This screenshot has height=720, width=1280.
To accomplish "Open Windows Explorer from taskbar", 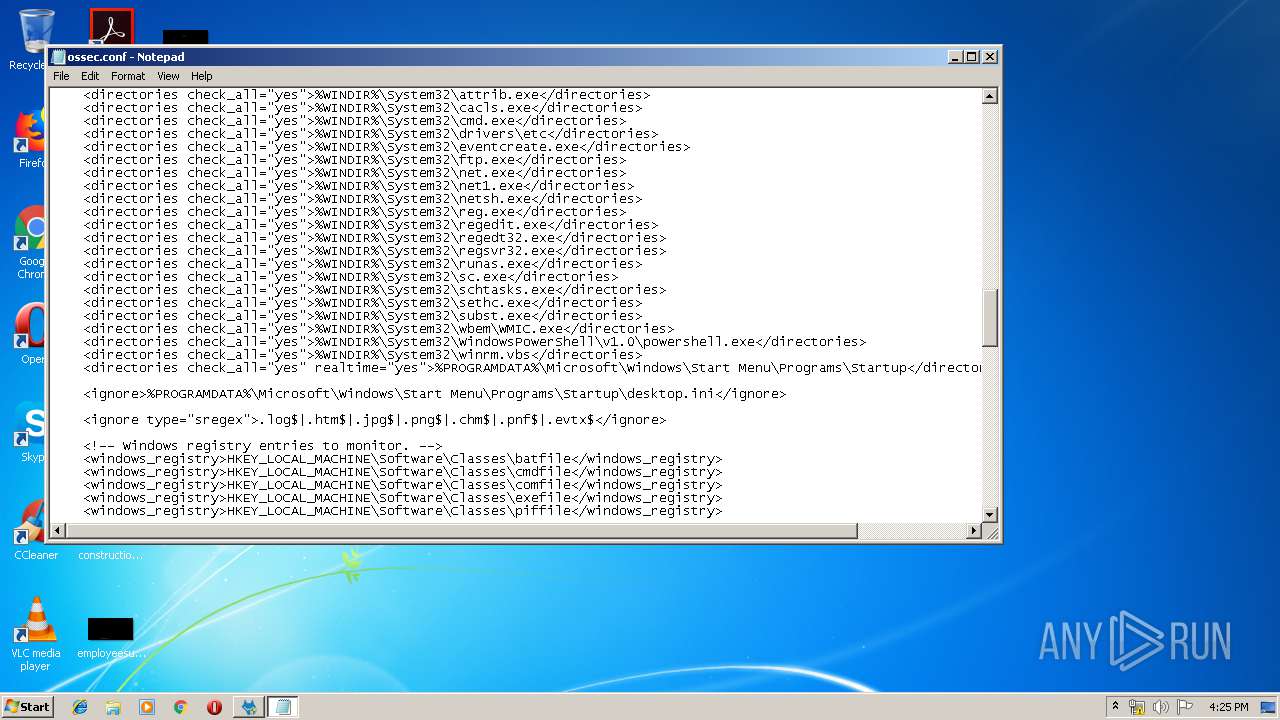I will pyautogui.click(x=113, y=707).
